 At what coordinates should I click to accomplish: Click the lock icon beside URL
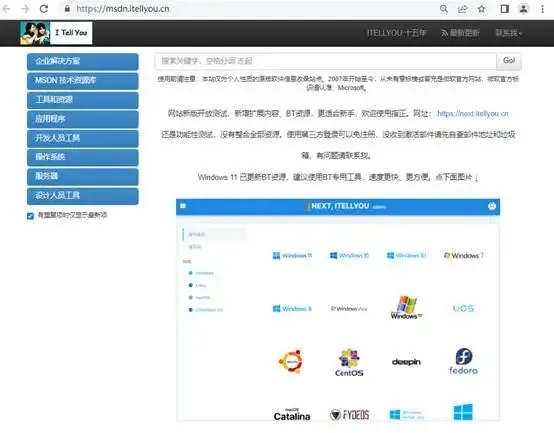point(67,9)
